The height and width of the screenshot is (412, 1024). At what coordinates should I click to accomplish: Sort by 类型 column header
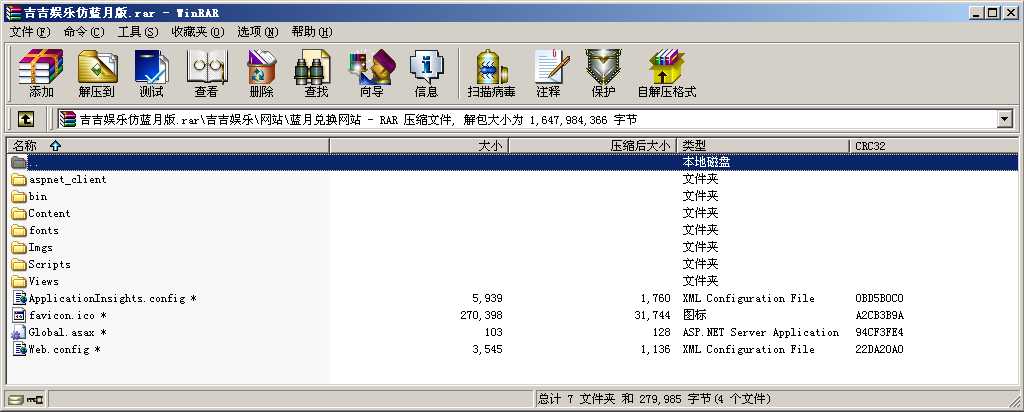tap(763, 146)
